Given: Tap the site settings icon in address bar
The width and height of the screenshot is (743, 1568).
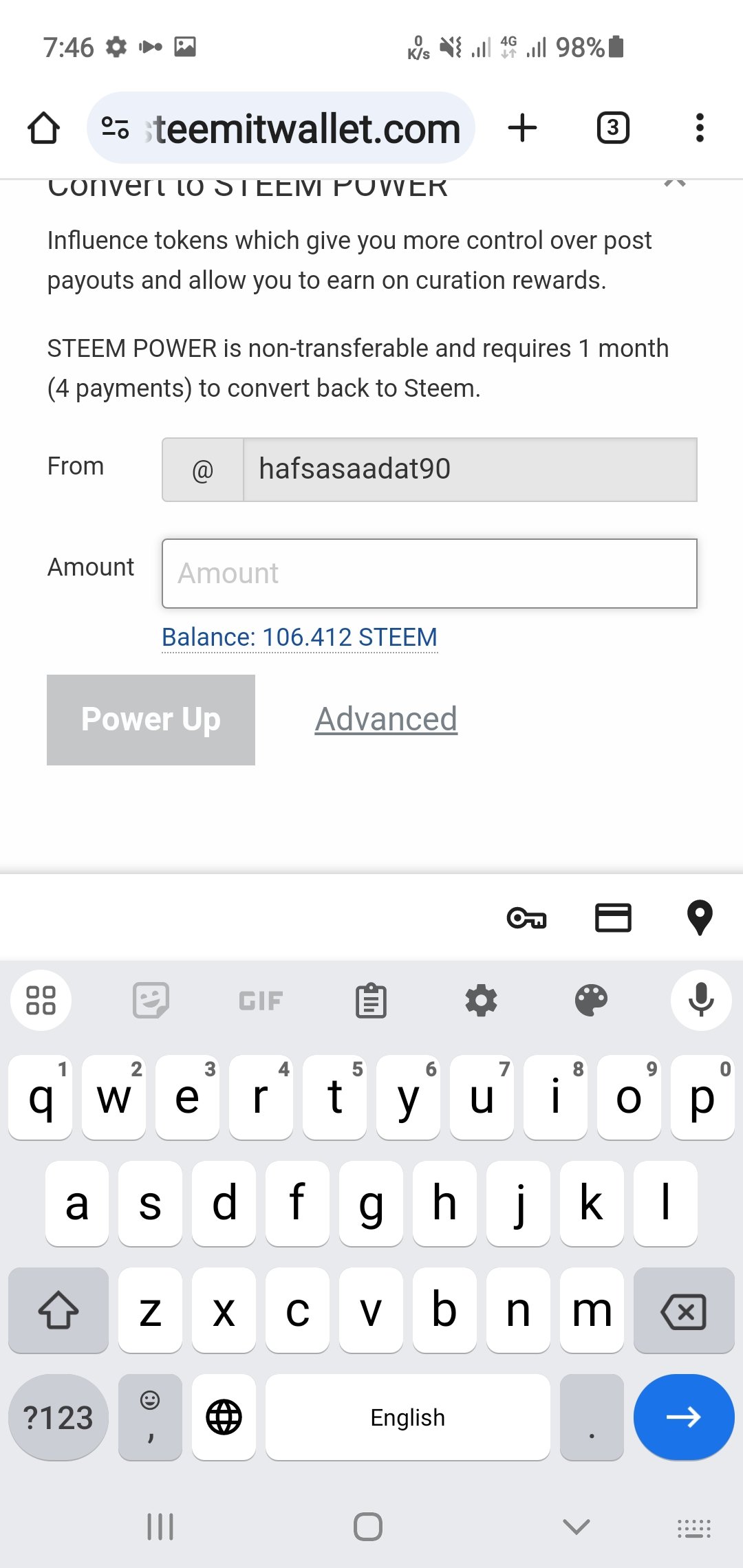Looking at the screenshot, I should [115, 128].
